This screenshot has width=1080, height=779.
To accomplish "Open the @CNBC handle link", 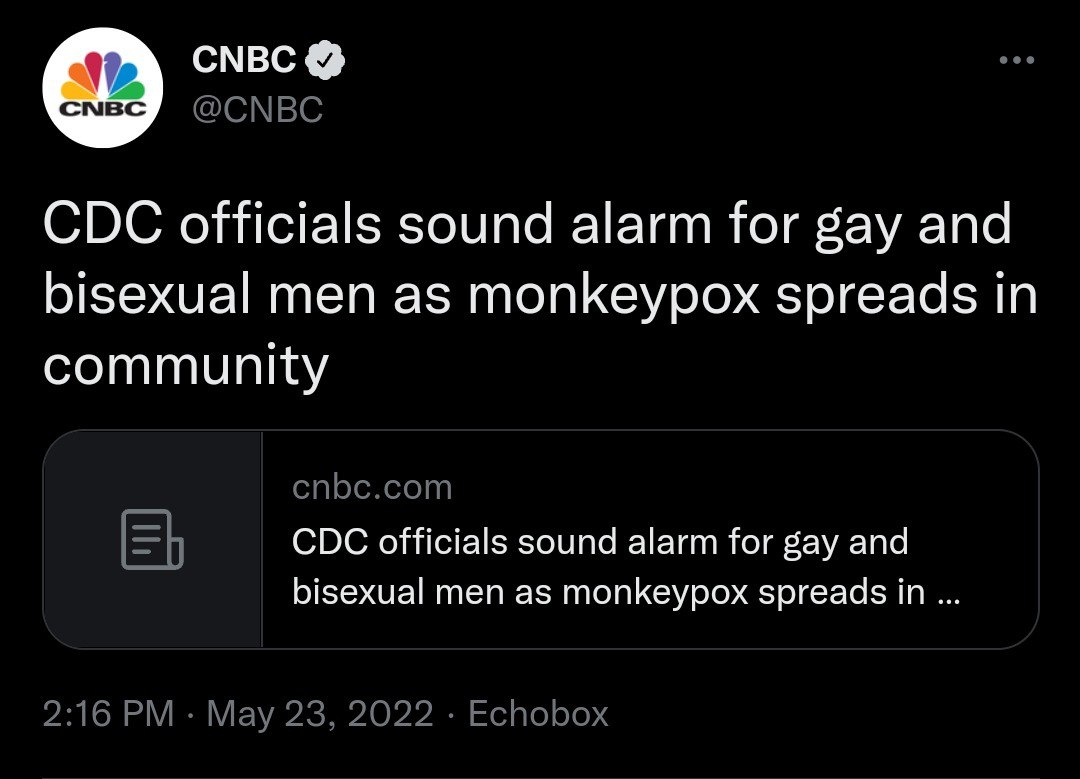I will (257, 110).
